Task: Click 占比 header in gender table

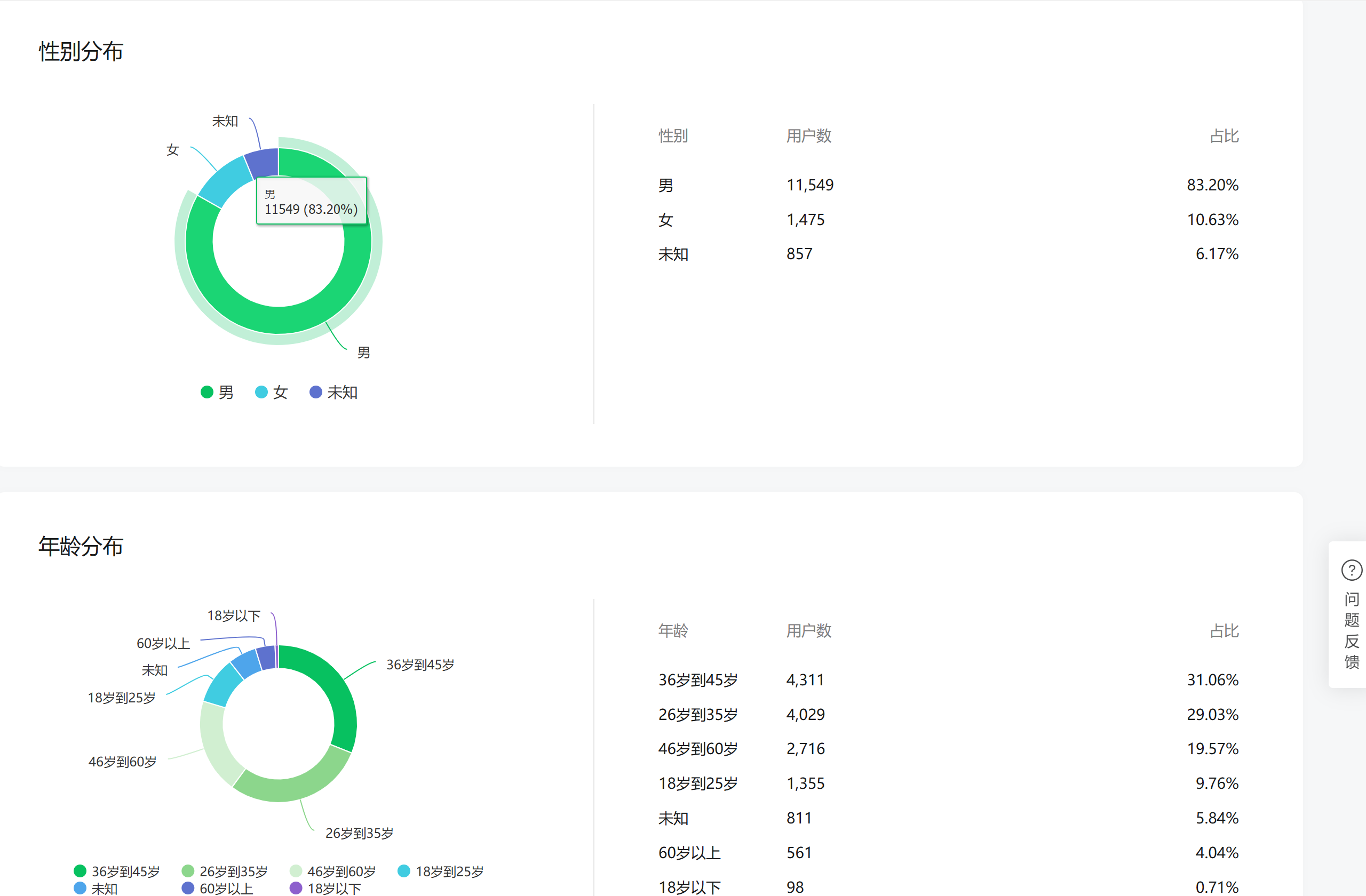Action: click(1224, 136)
